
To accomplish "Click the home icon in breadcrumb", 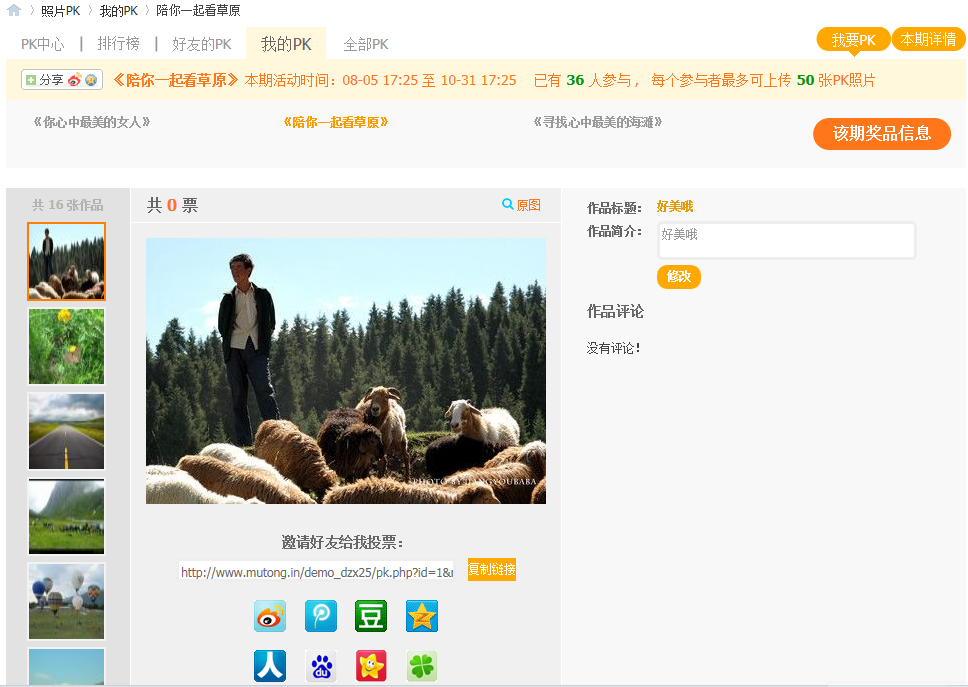I will pos(14,10).
